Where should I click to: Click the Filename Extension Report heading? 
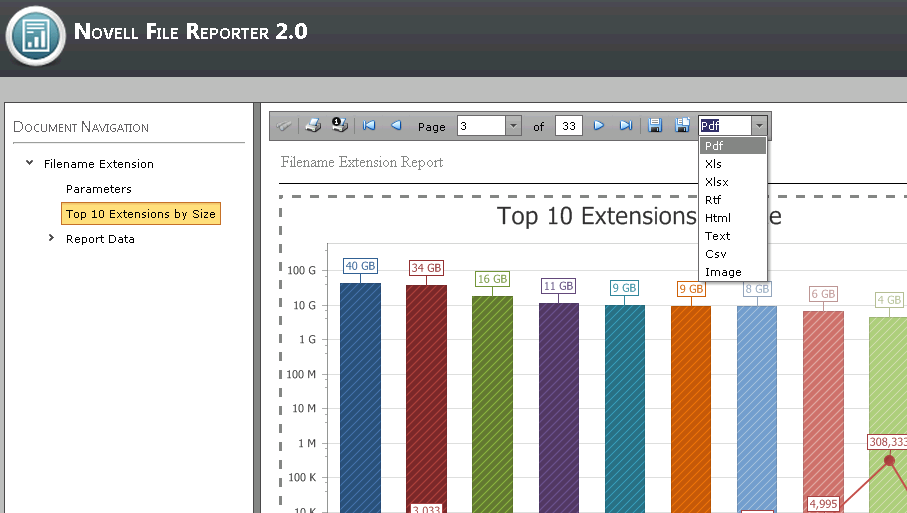pyautogui.click(x=362, y=162)
